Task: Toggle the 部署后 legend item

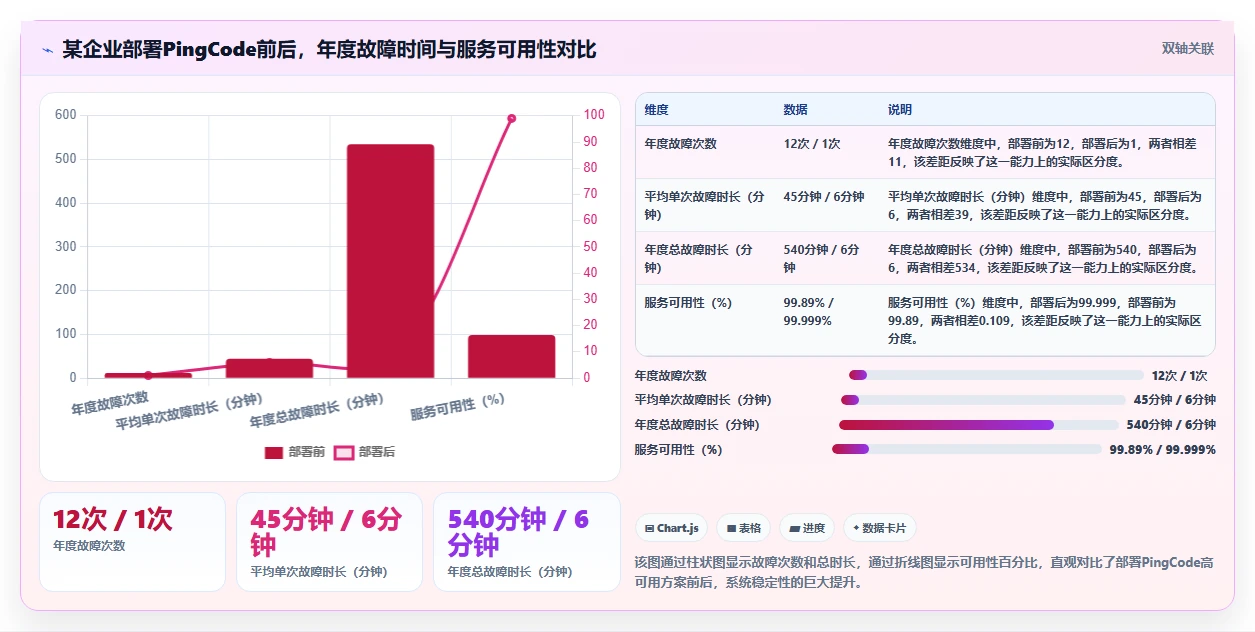Action: pos(365,452)
